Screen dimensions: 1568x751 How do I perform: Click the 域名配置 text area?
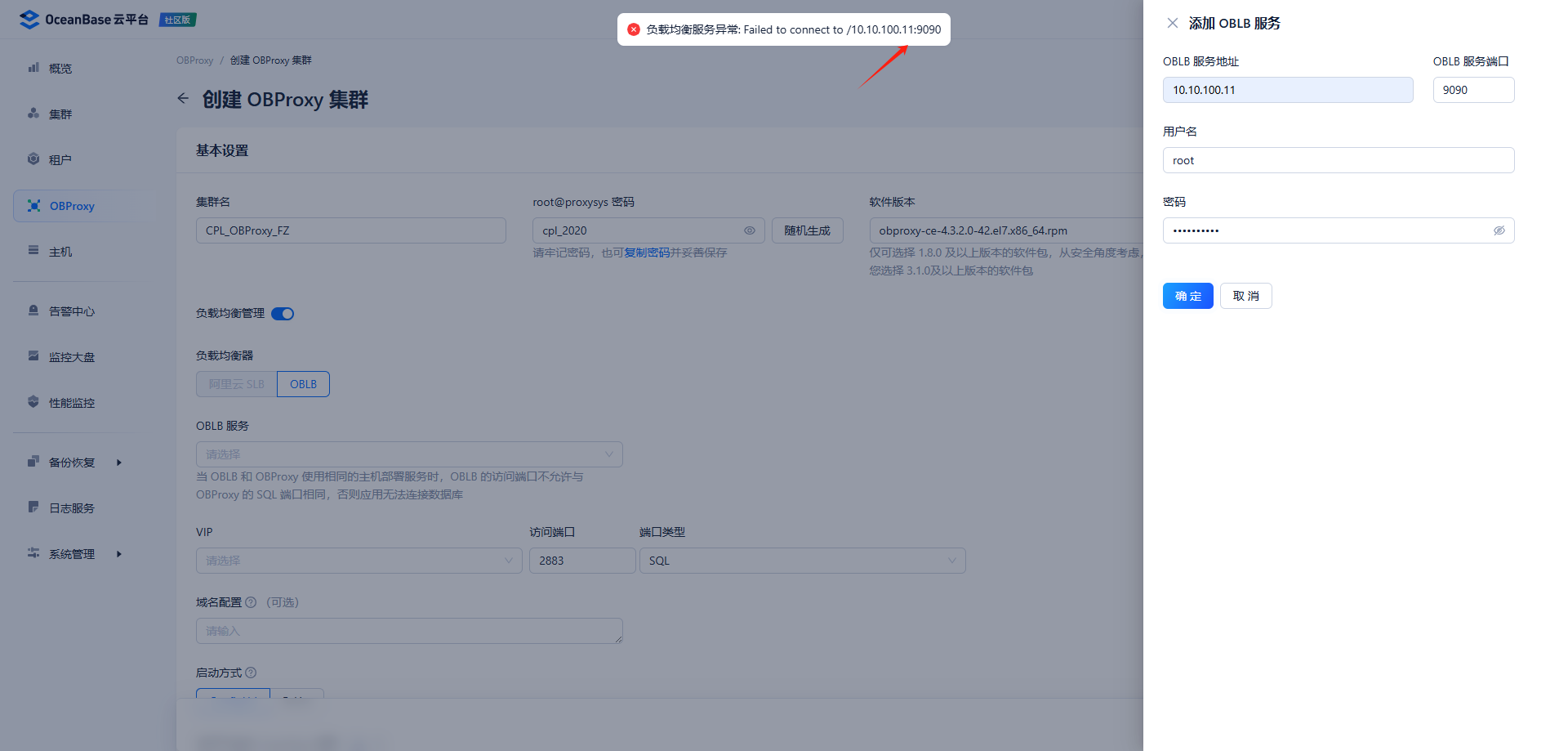click(409, 631)
